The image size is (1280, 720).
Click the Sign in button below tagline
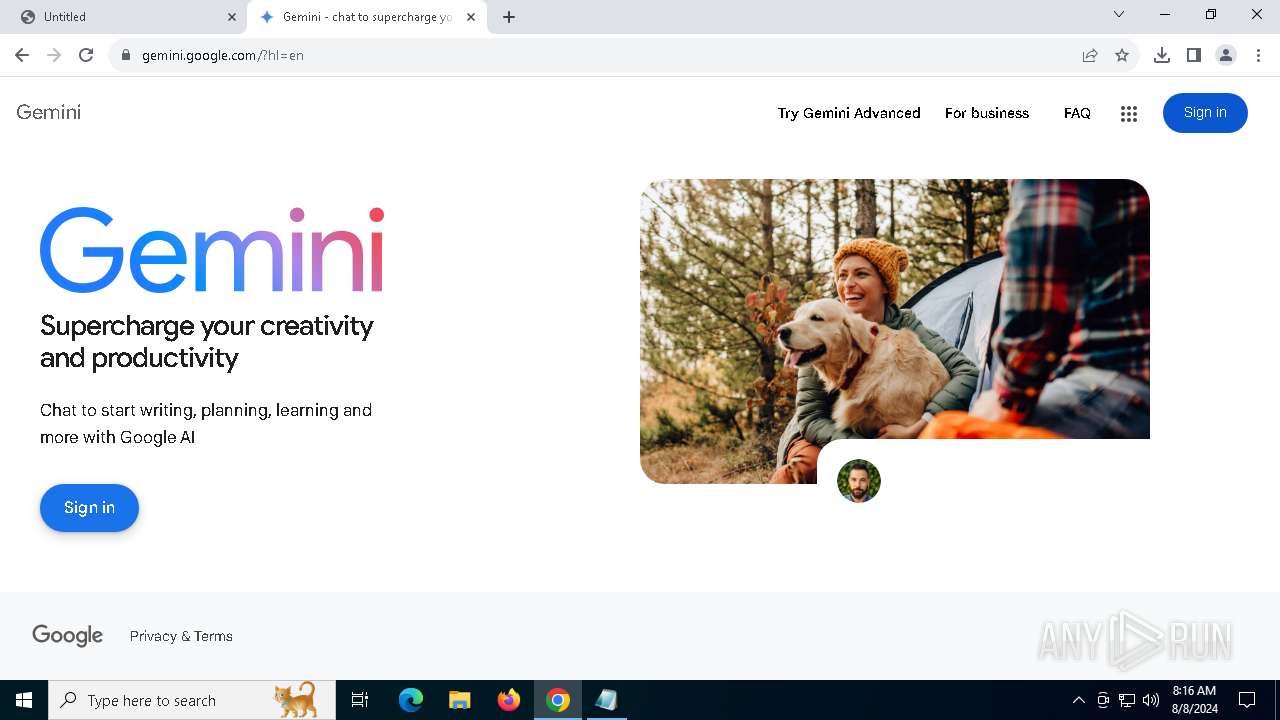click(x=89, y=508)
